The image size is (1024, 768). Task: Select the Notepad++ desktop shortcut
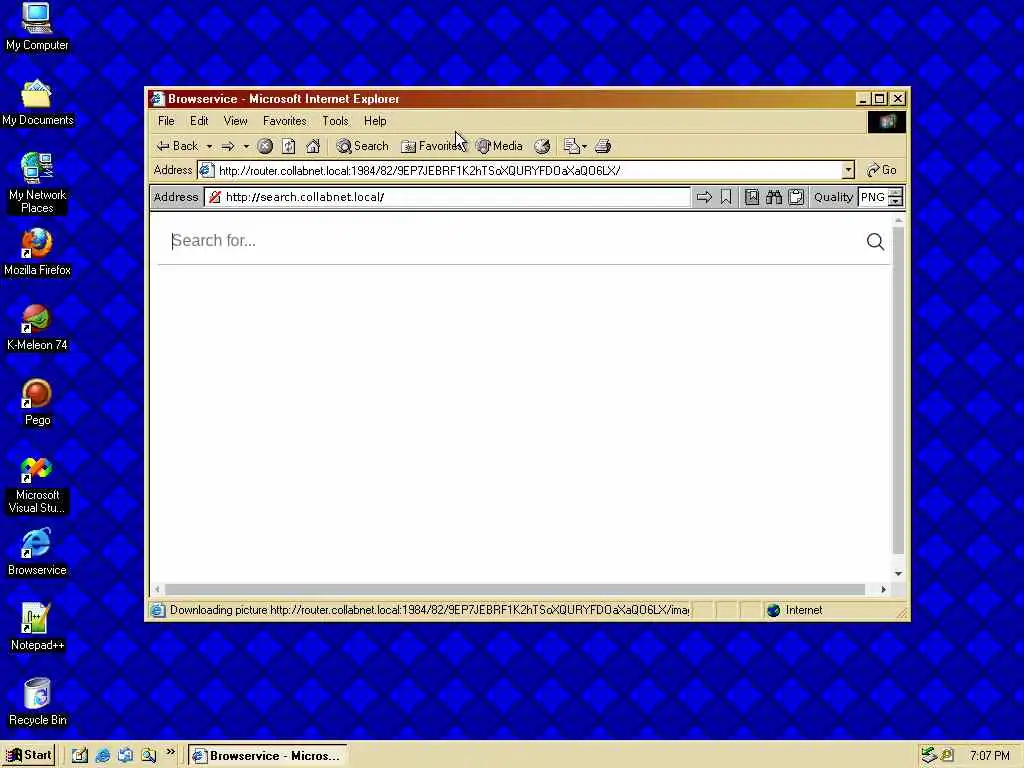click(37, 627)
